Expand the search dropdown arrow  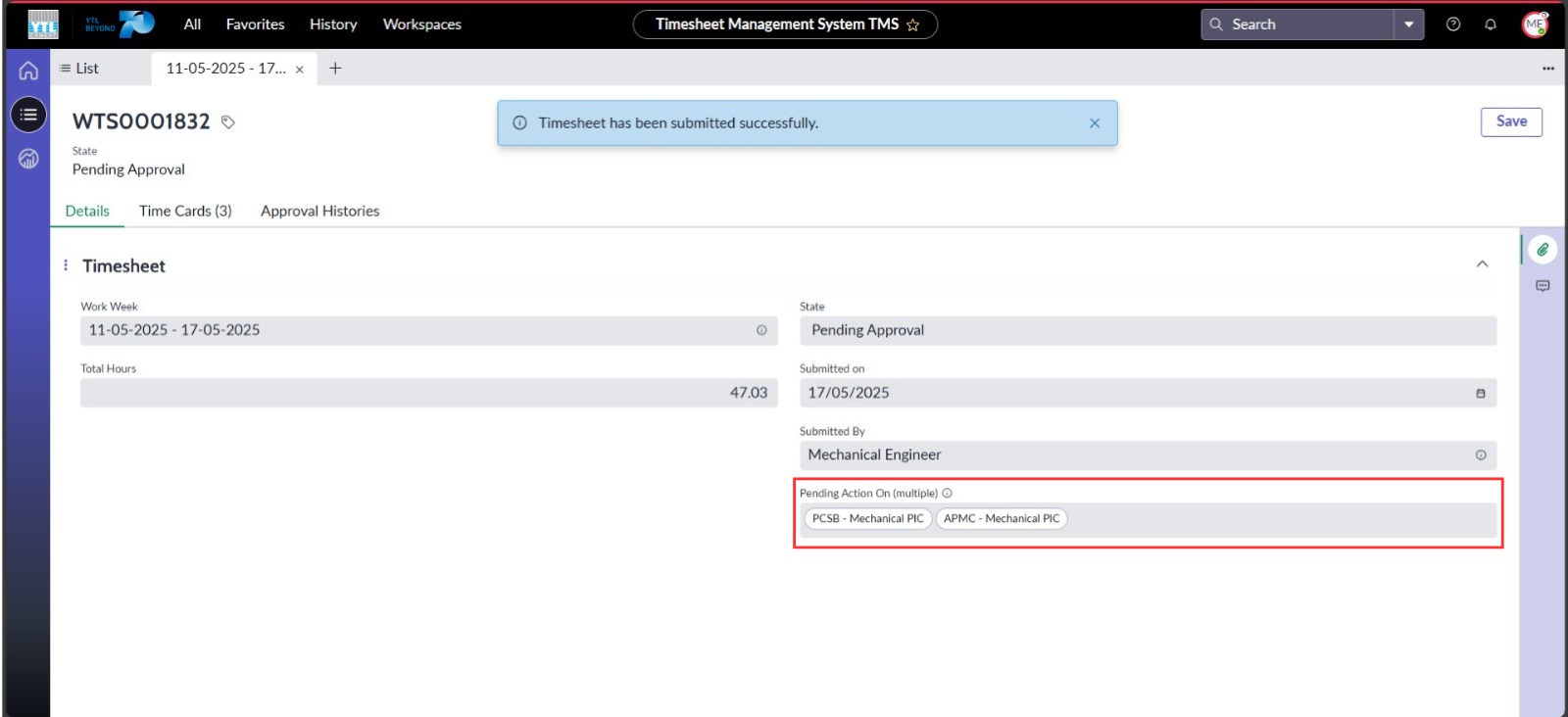pos(1408,24)
